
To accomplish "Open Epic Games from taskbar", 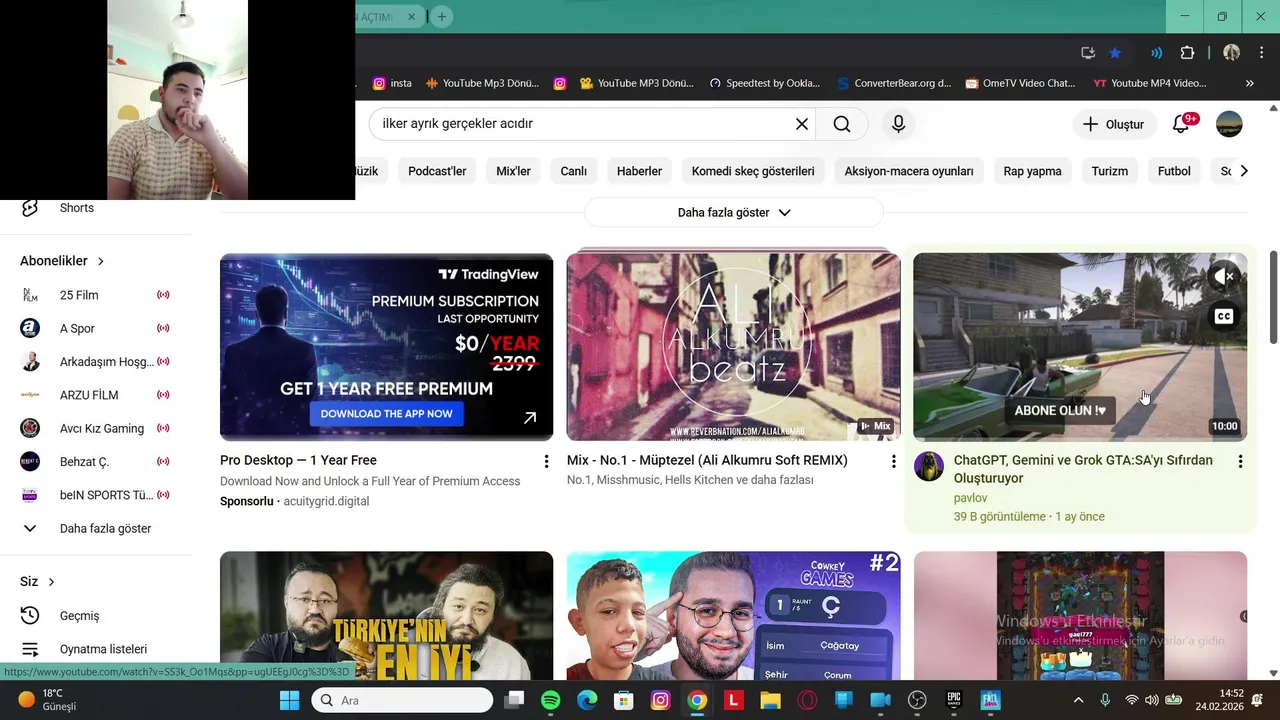I will (953, 701).
